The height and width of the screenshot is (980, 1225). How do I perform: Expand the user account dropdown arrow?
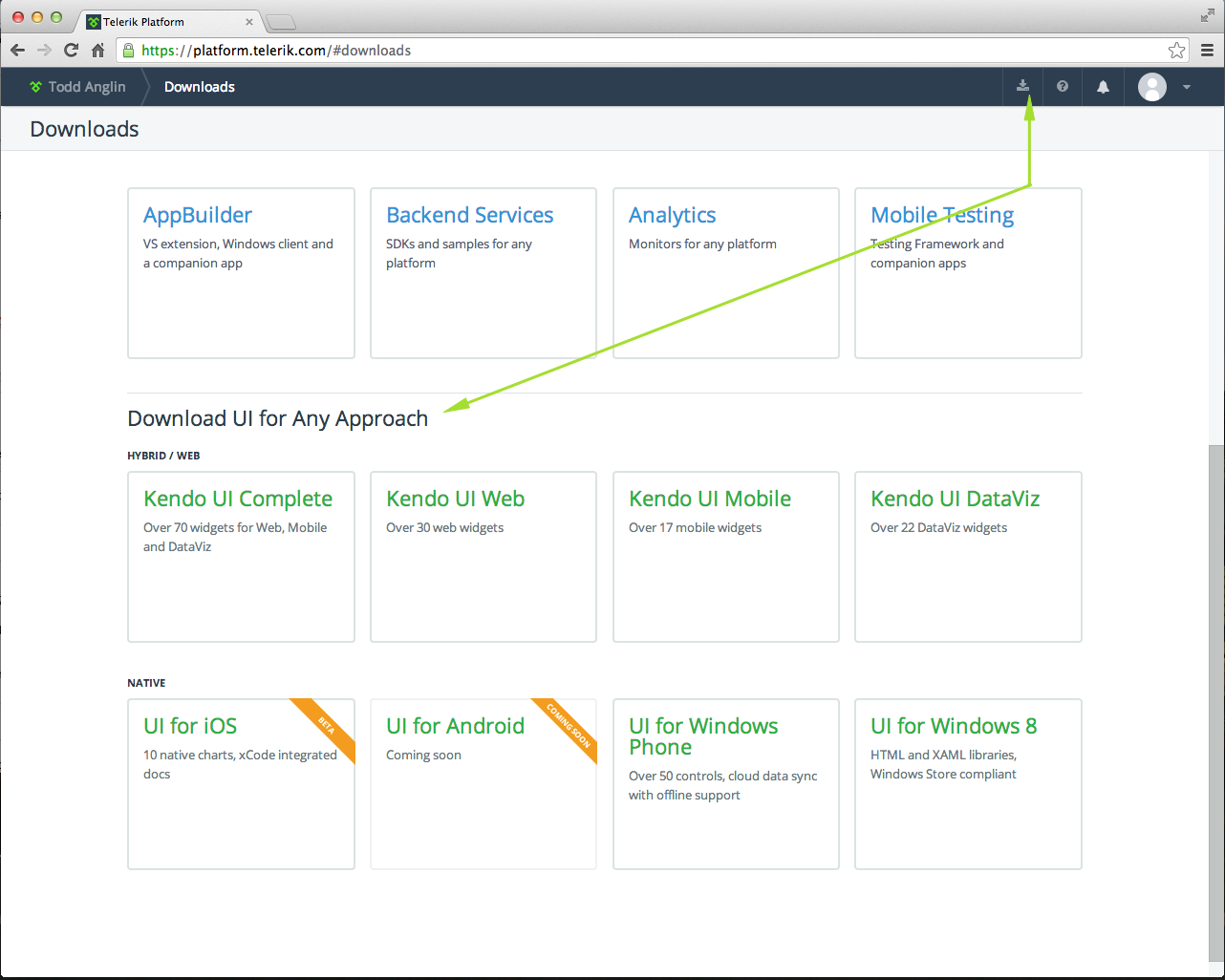click(x=1187, y=87)
